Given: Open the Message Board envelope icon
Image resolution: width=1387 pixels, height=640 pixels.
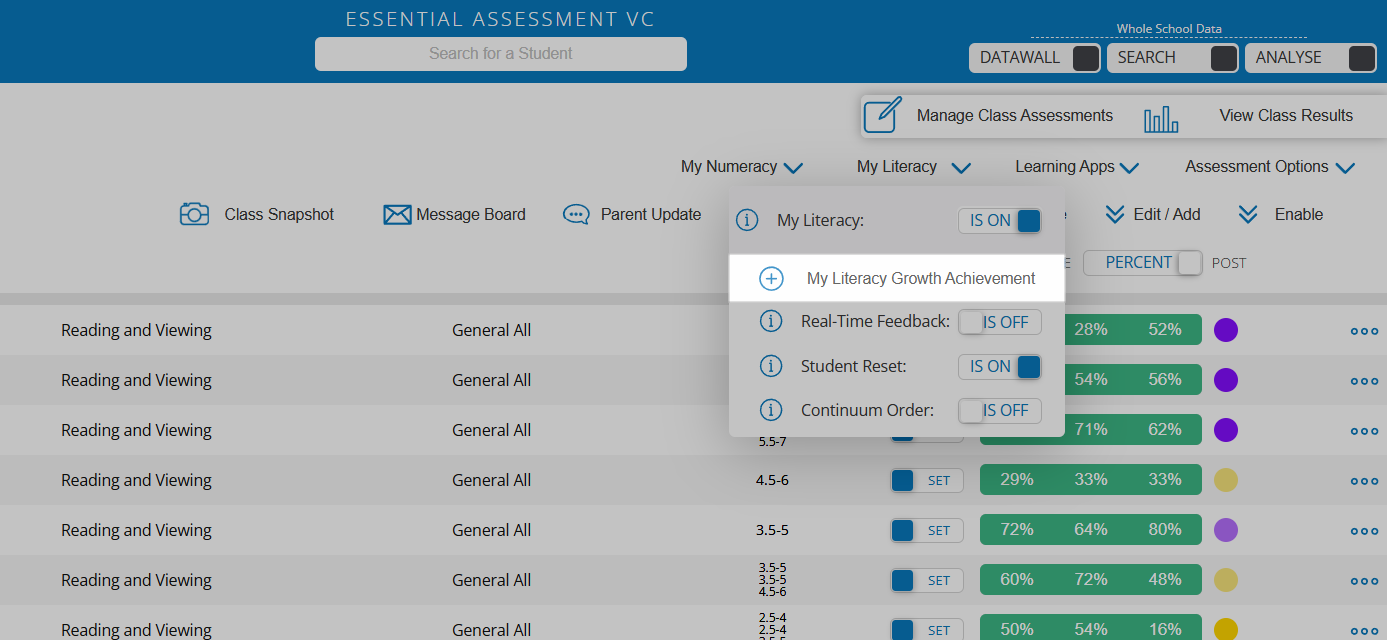Looking at the screenshot, I should [398, 215].
